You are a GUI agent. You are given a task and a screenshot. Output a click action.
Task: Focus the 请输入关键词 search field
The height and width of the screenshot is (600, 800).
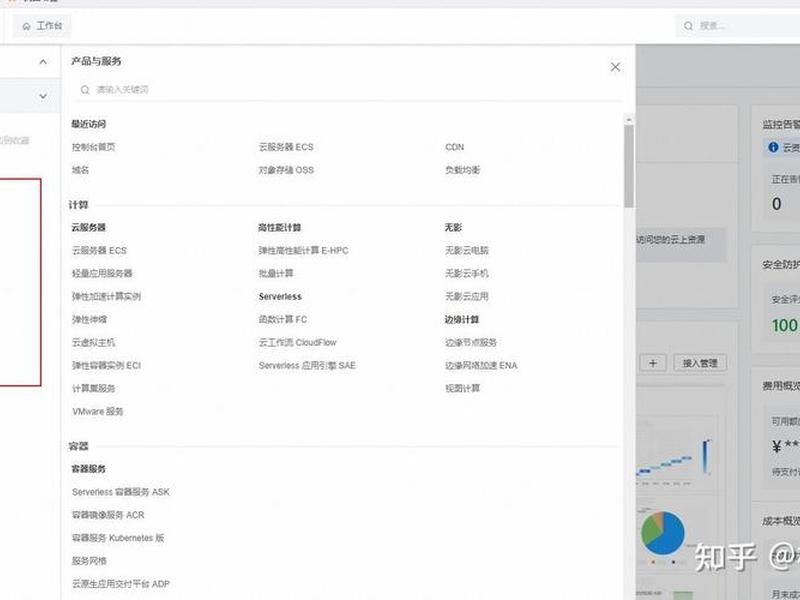pos(347,90)
